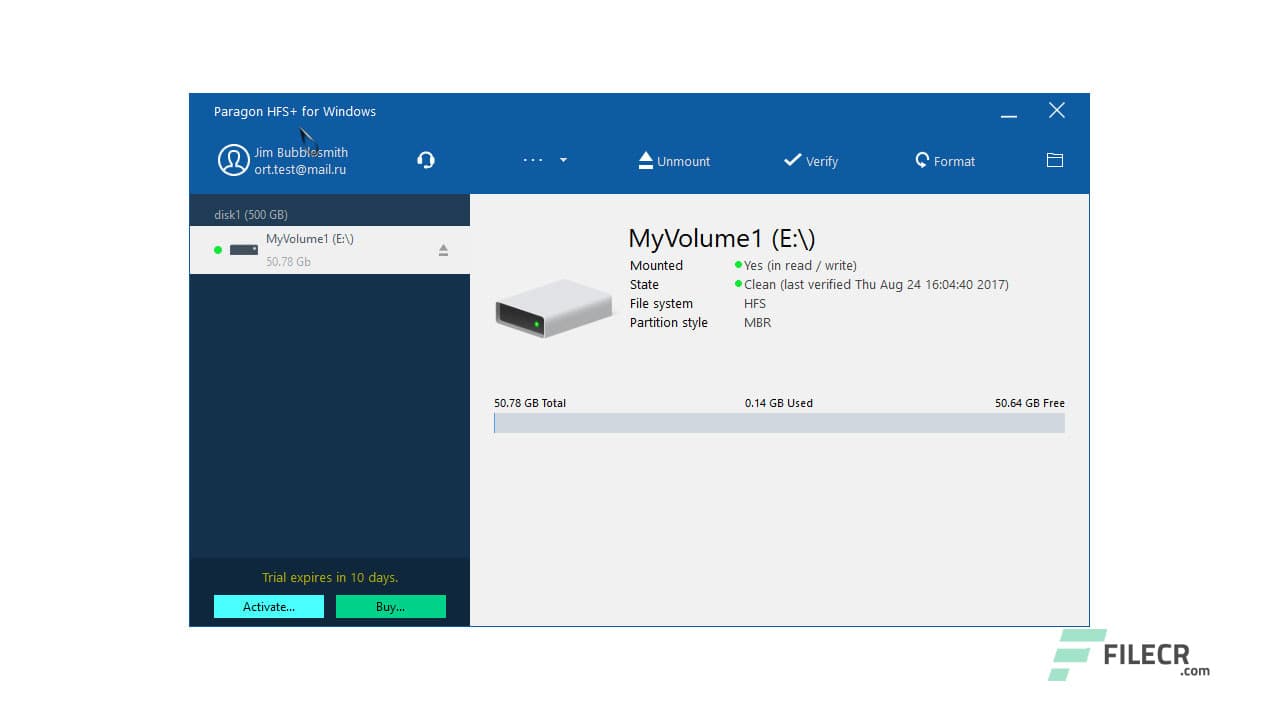Click the drive icon beside MyVolume1
The image size is (1280, 720).
point(243,250)
